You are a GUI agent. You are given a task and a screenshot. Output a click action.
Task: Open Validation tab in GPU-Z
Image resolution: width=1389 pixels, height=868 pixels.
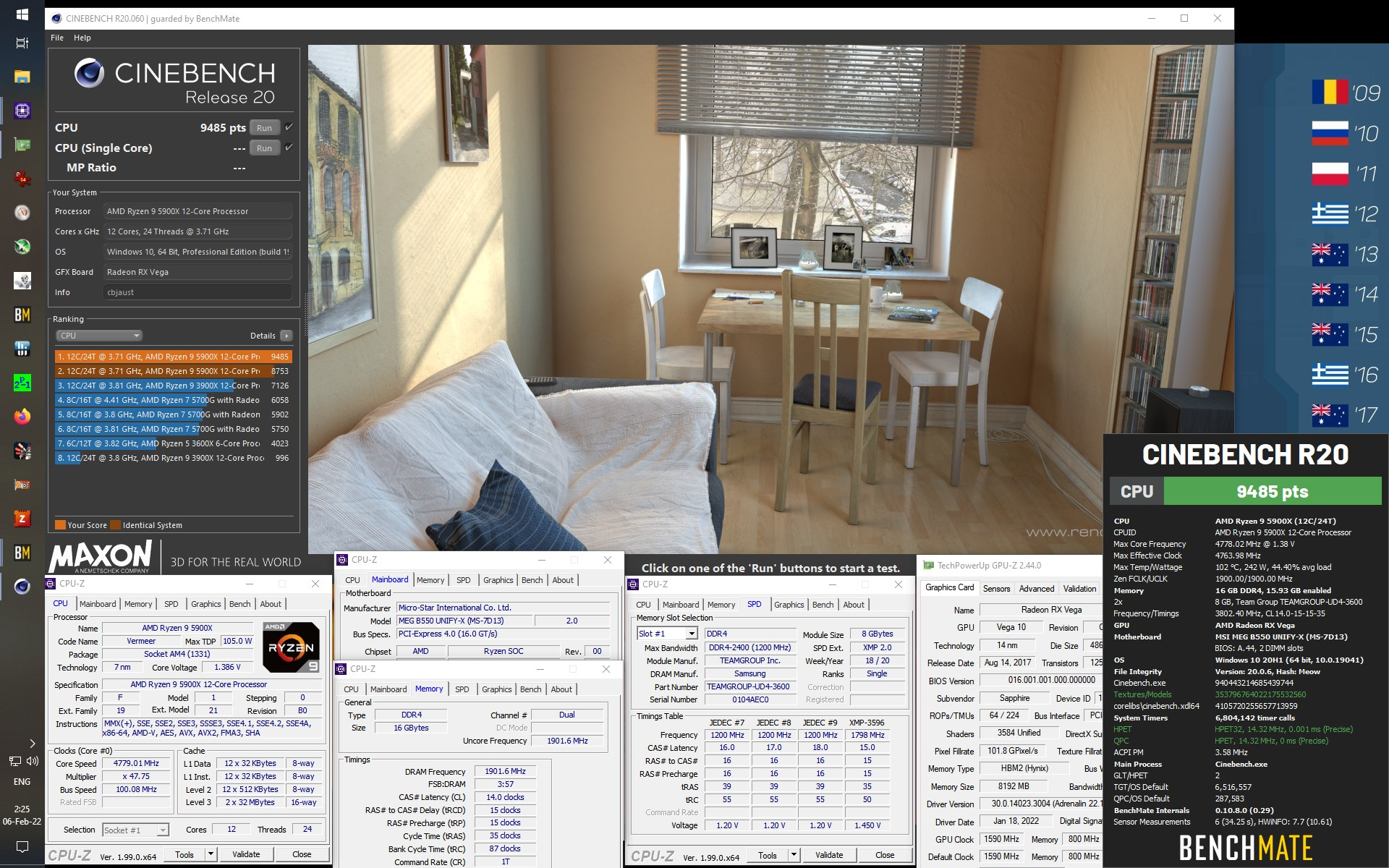point(1079,589)
